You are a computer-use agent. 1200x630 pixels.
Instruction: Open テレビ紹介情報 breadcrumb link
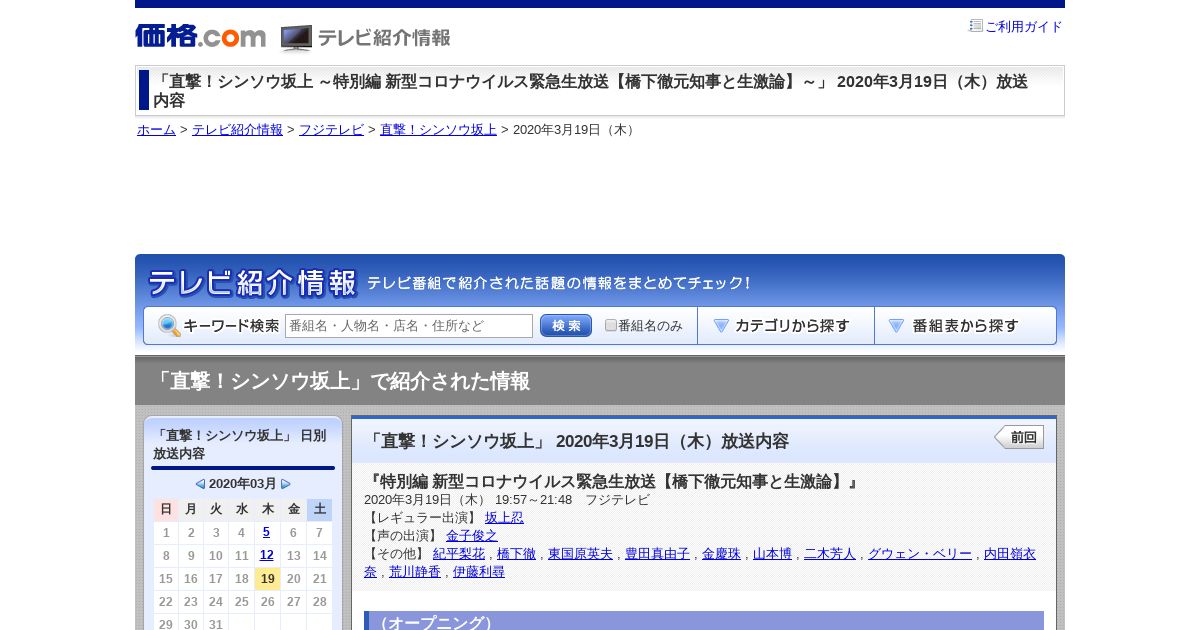[x=237, y=130]
